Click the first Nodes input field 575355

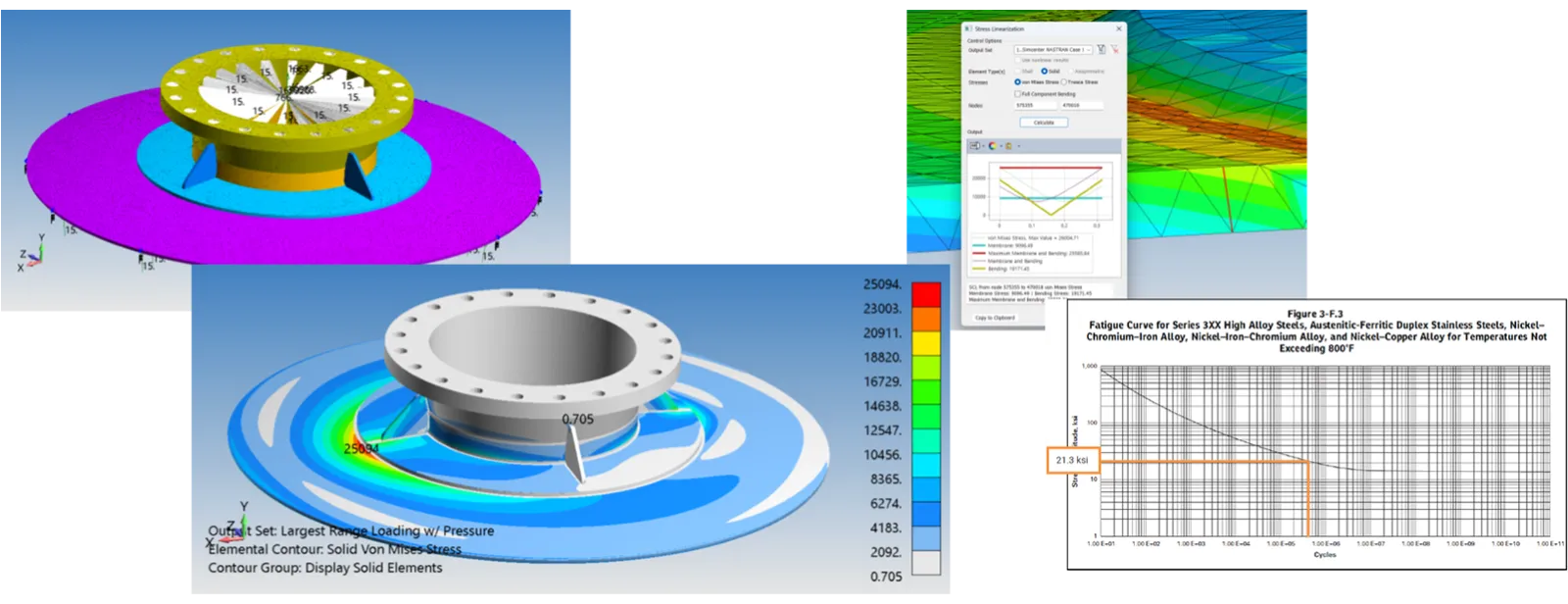click(1035, 105)
